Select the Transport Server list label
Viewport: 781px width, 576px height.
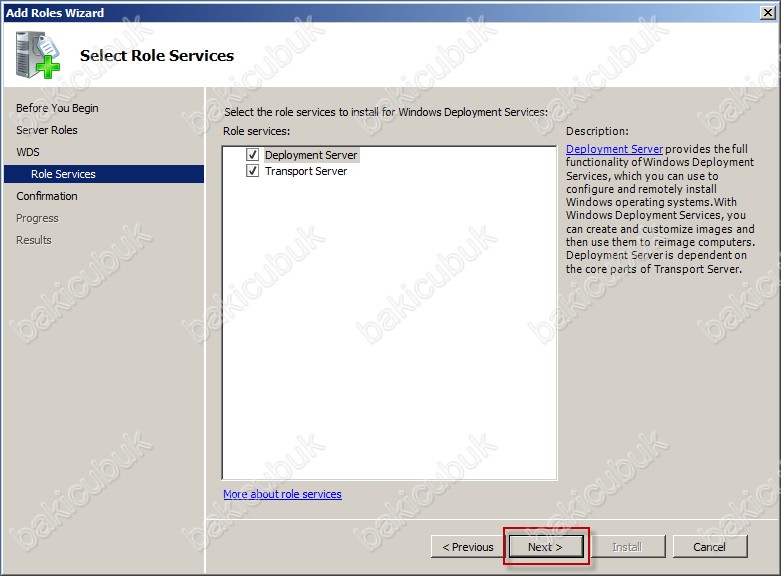(x=306, y=171)
